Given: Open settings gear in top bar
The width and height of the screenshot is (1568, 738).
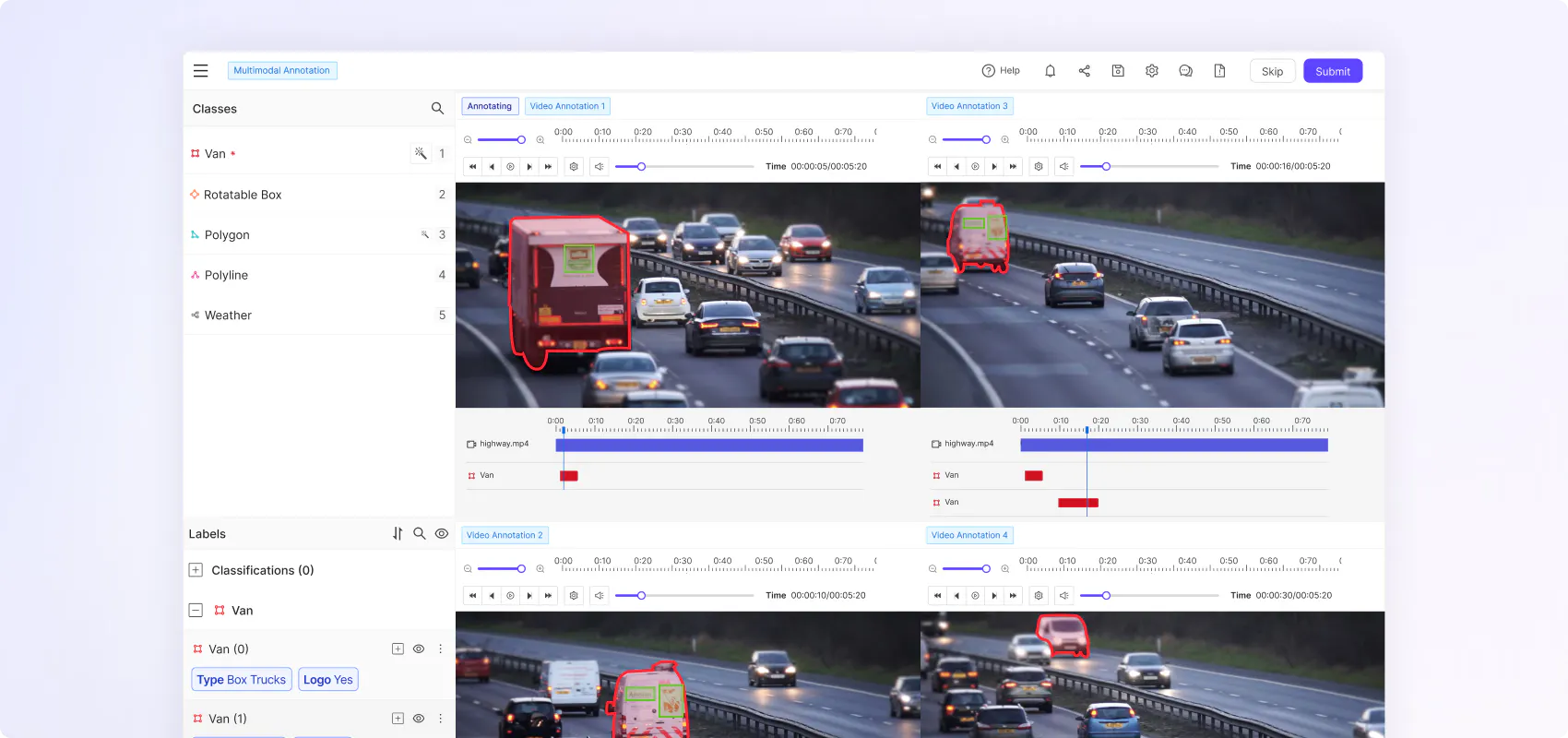Looking at the screenshot, I should click(x=1152, y=71).
